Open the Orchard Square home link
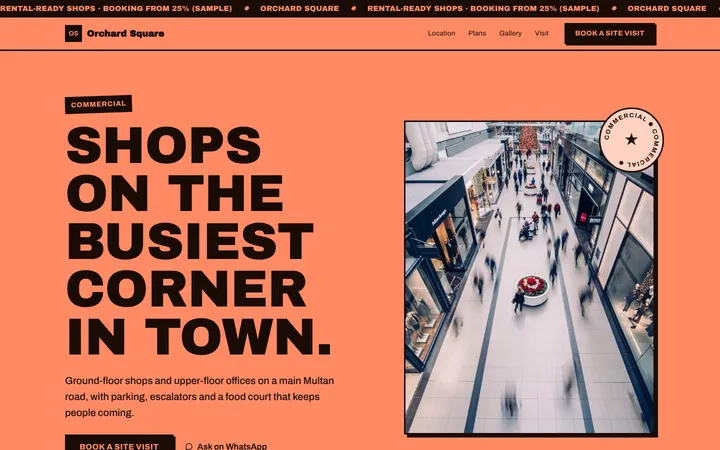Image resolution: width=720 pixels, height=450 pixels. pos(114,34)
